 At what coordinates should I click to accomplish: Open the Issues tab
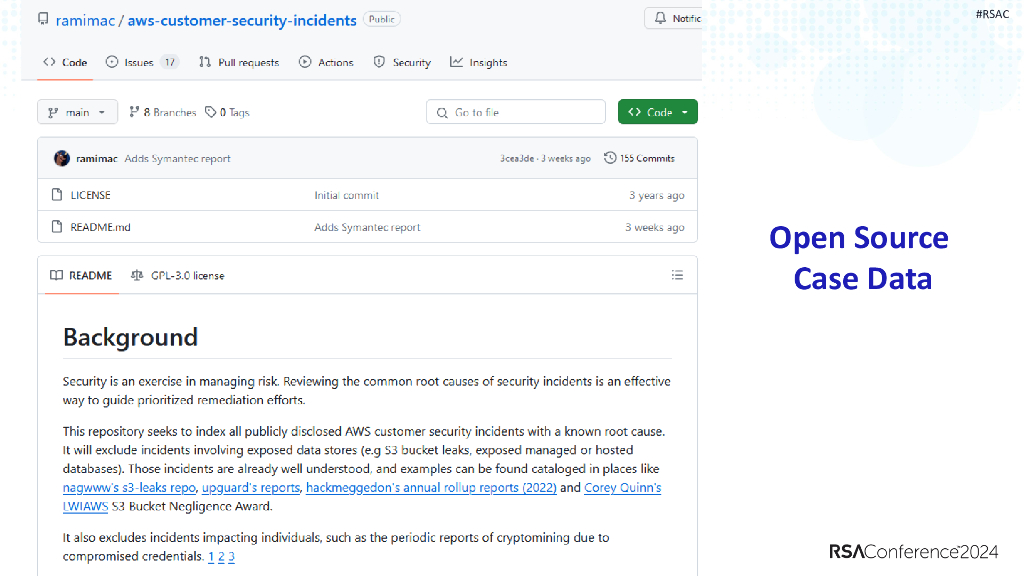[141, 62]
